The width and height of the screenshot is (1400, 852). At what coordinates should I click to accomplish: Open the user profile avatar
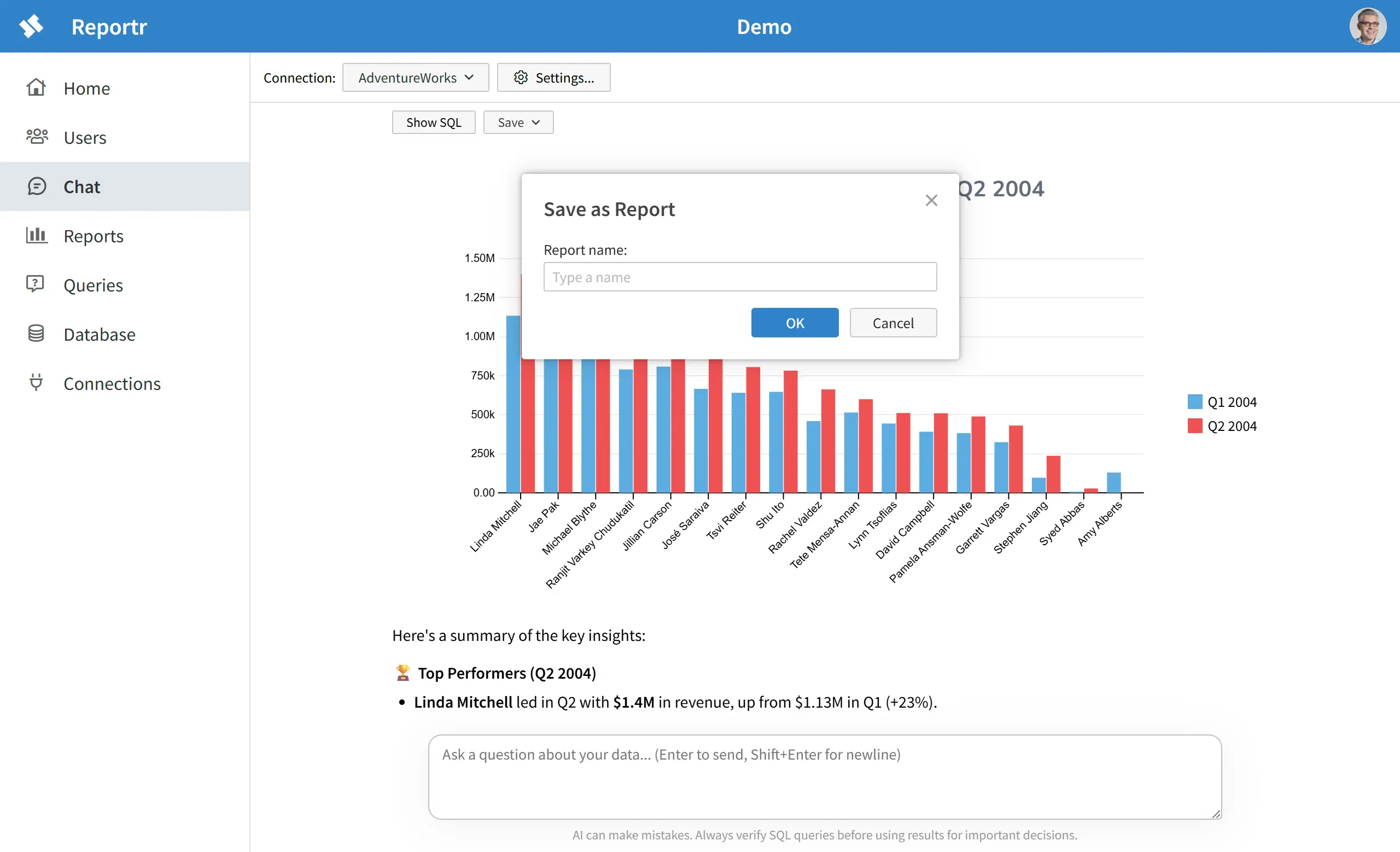(1367, 26)
